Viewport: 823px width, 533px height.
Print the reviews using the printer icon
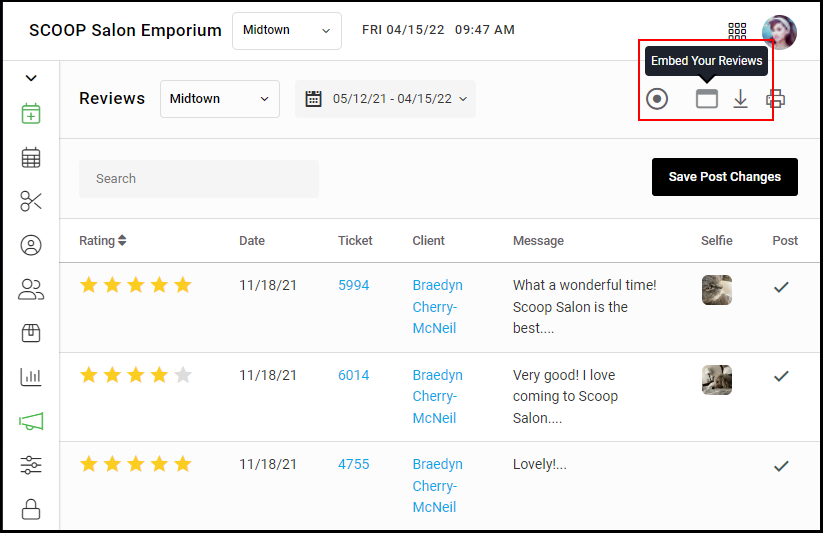click(x=775, y=99)
